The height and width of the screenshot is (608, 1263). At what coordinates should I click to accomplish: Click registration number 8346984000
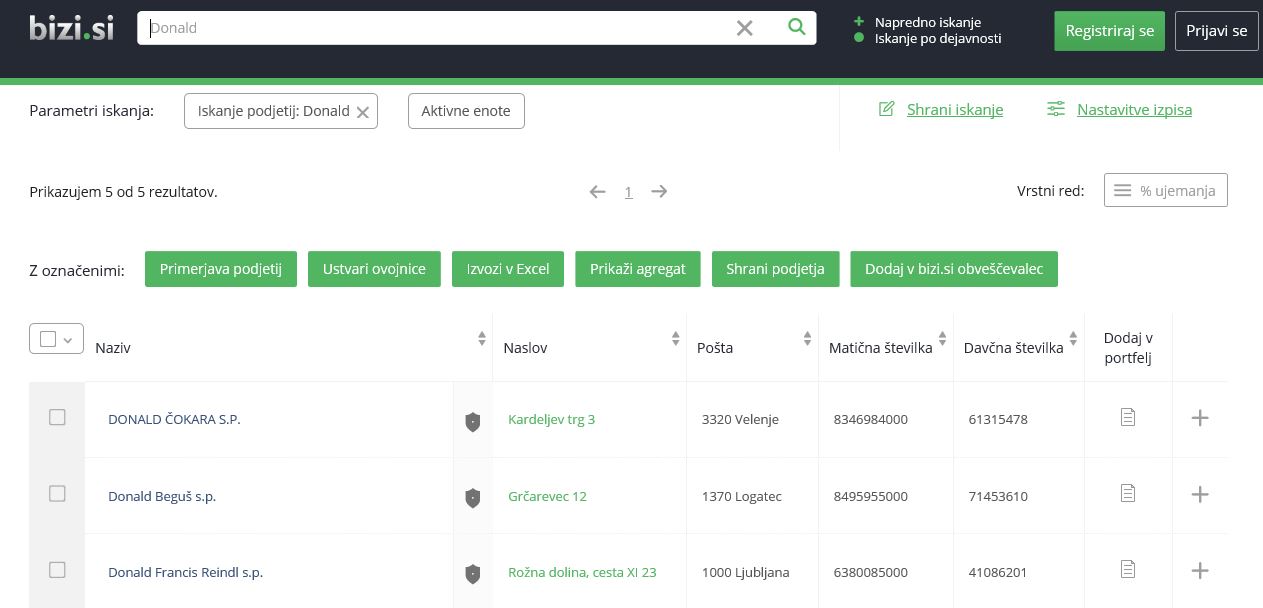pos(870,419)
